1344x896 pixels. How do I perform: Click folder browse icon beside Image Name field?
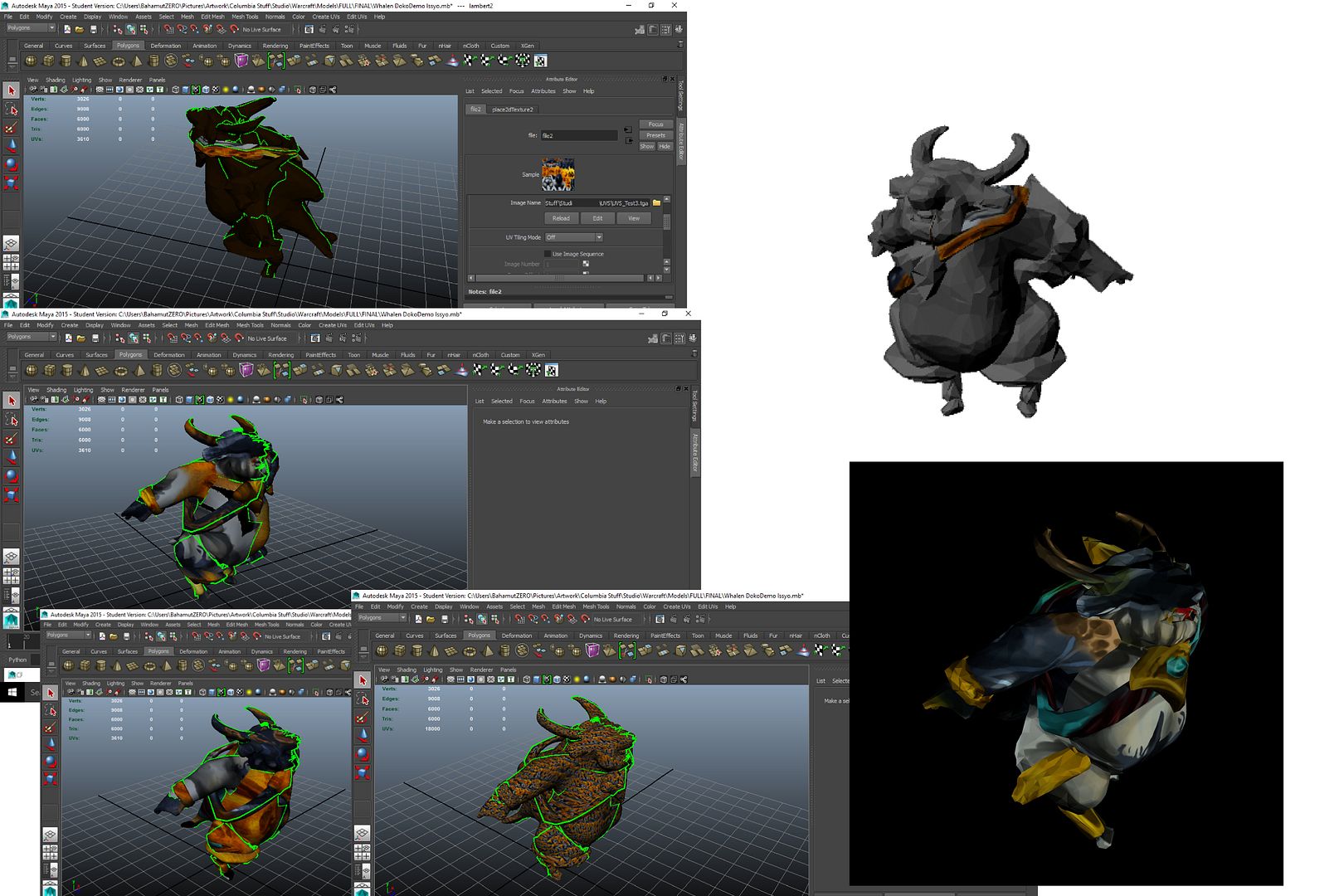coord(656,202)
